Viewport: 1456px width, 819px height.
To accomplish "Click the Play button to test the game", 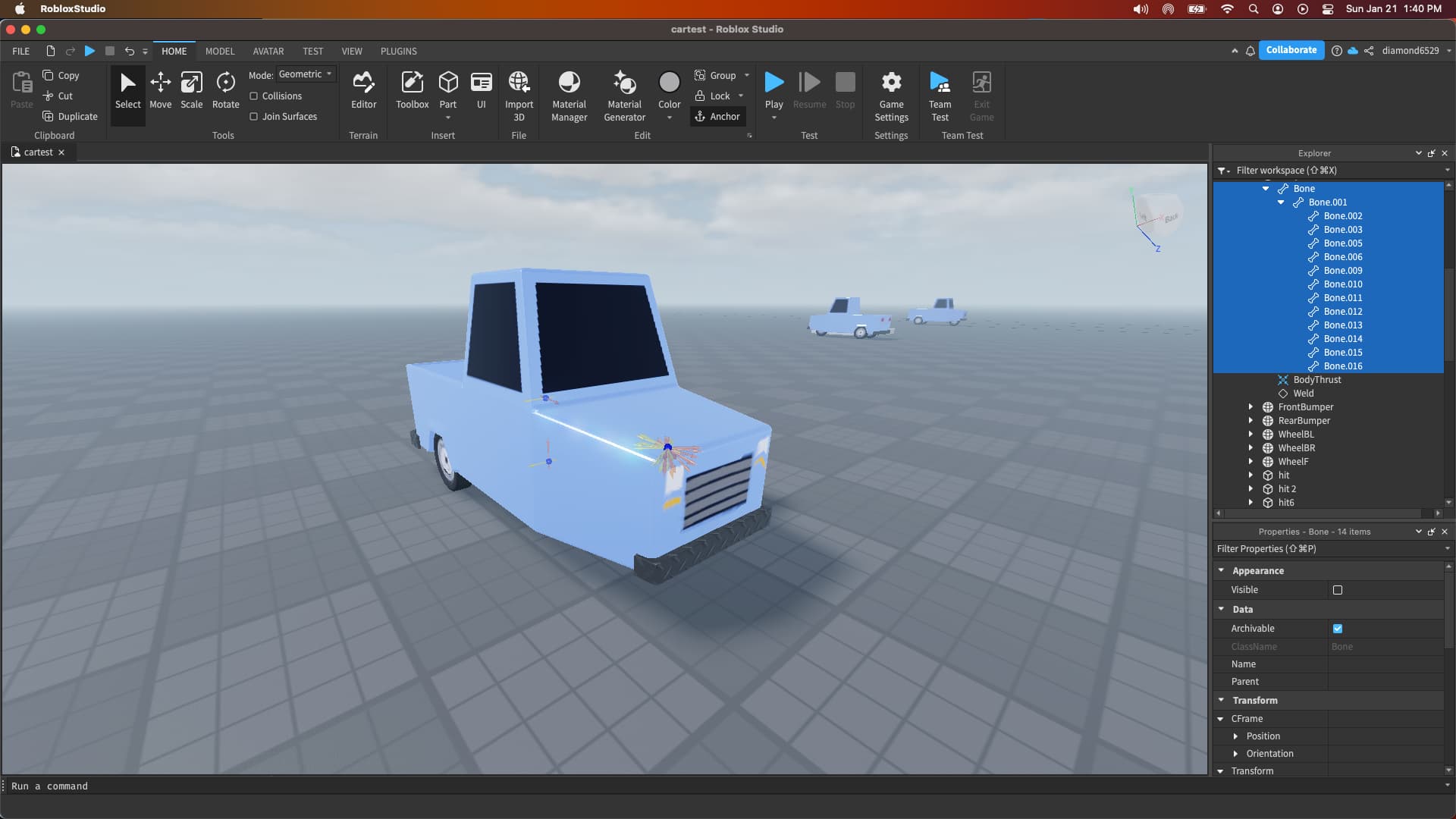I will click(773, 85).
